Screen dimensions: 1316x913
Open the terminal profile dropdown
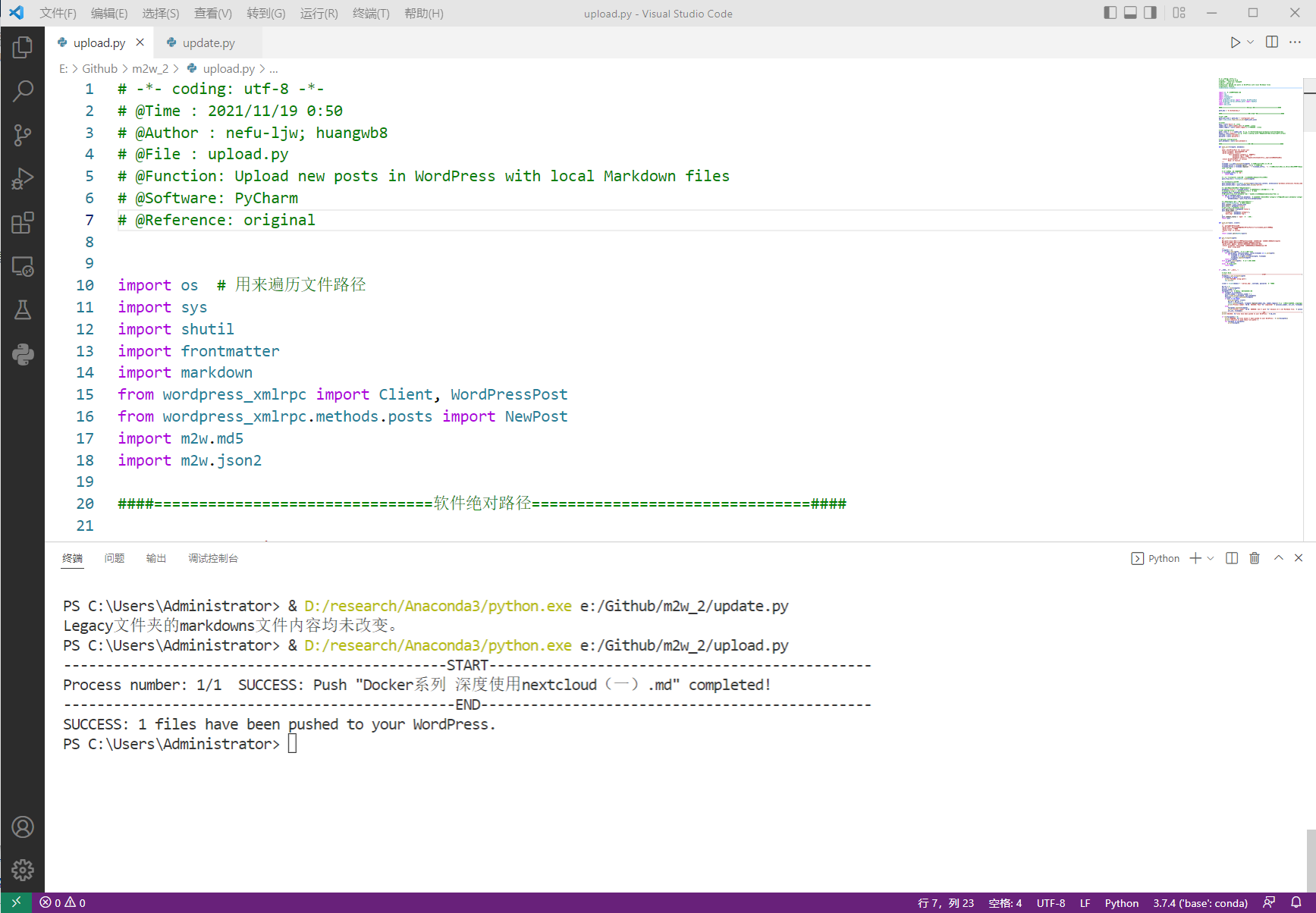(x=1209, y=558)
